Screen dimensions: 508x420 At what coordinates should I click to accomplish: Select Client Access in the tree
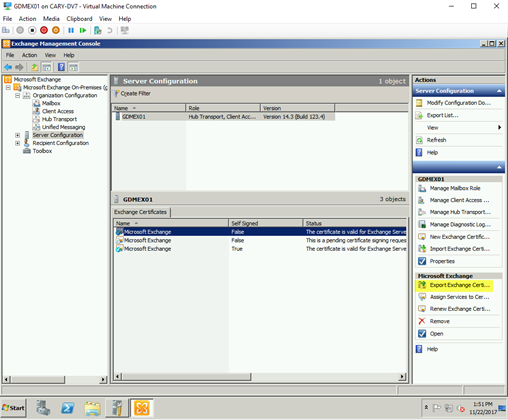coord(58,111)
